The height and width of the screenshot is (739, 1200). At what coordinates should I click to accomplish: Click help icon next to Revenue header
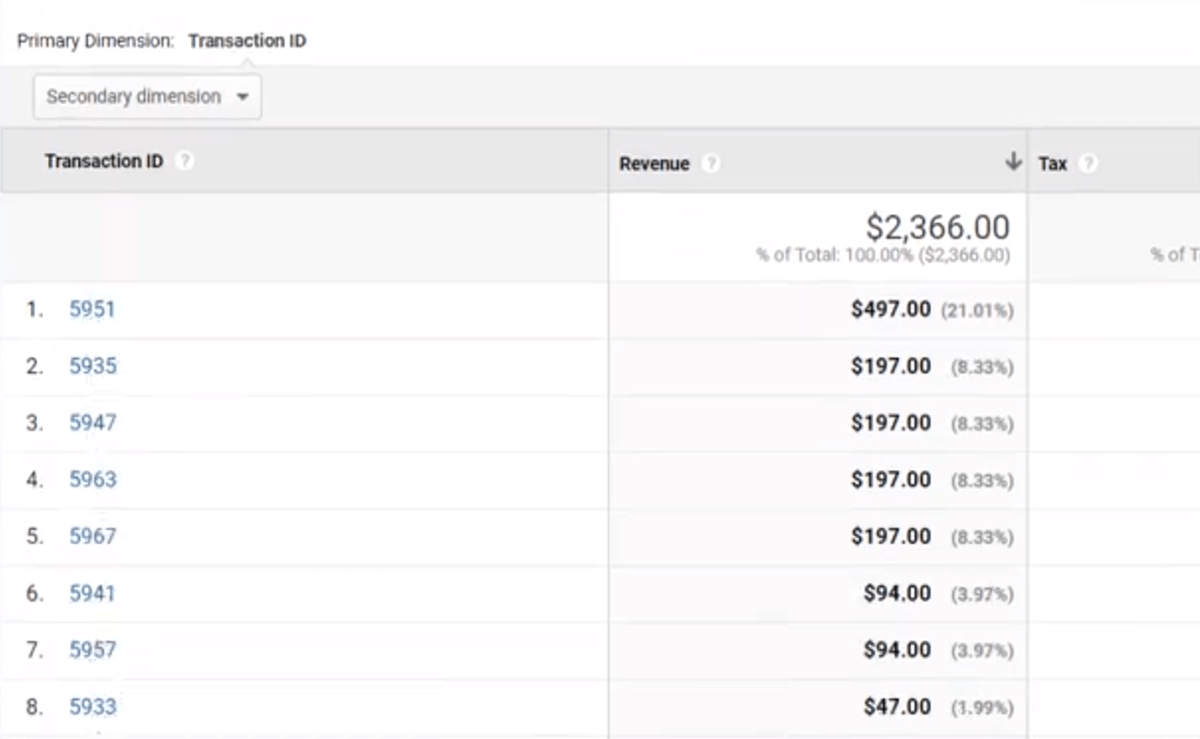tap(710, 163)
